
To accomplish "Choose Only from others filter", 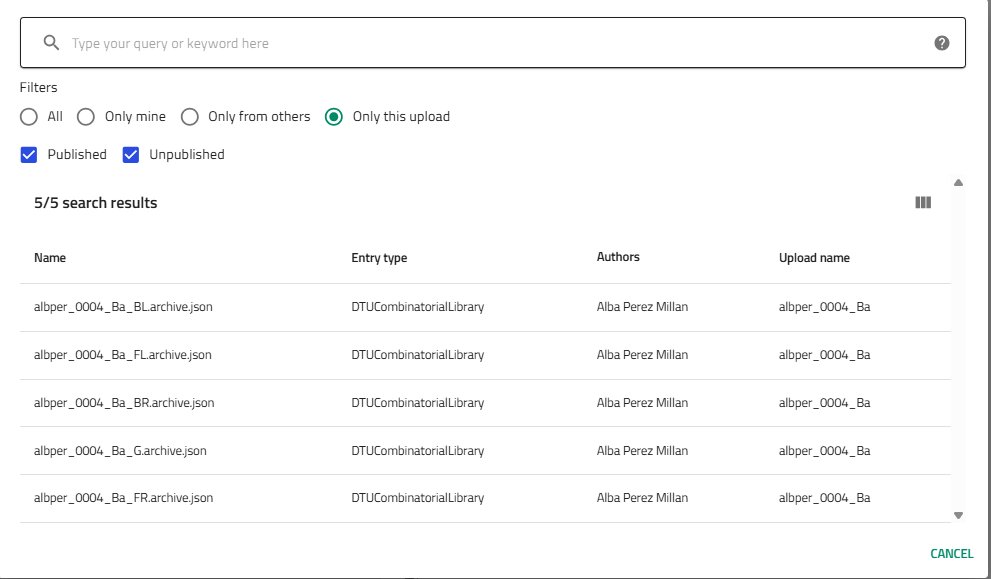I will [x=190, y=117].
